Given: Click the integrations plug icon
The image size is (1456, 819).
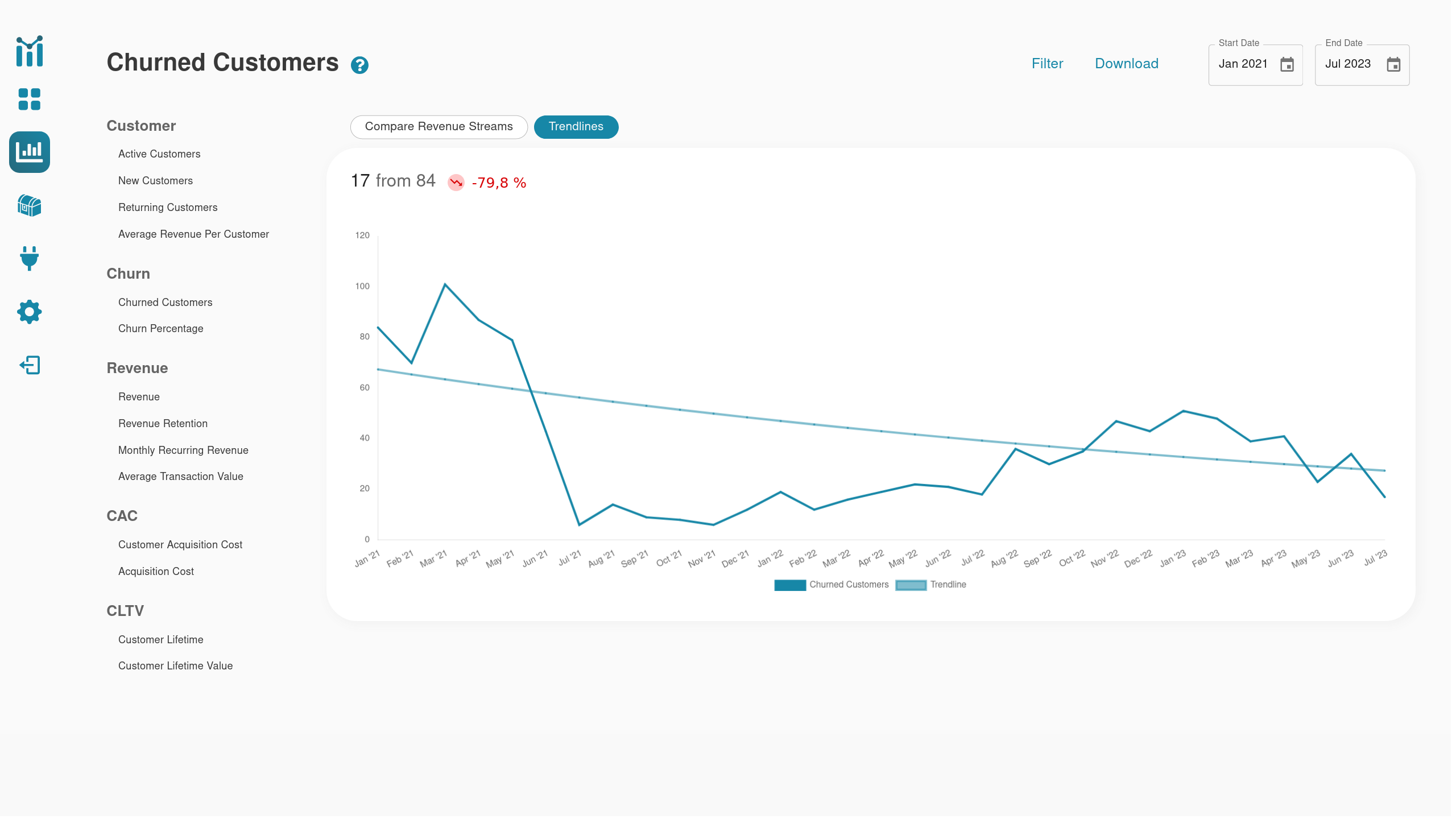Looking at the screenshot, I should [x=29, y=259].
